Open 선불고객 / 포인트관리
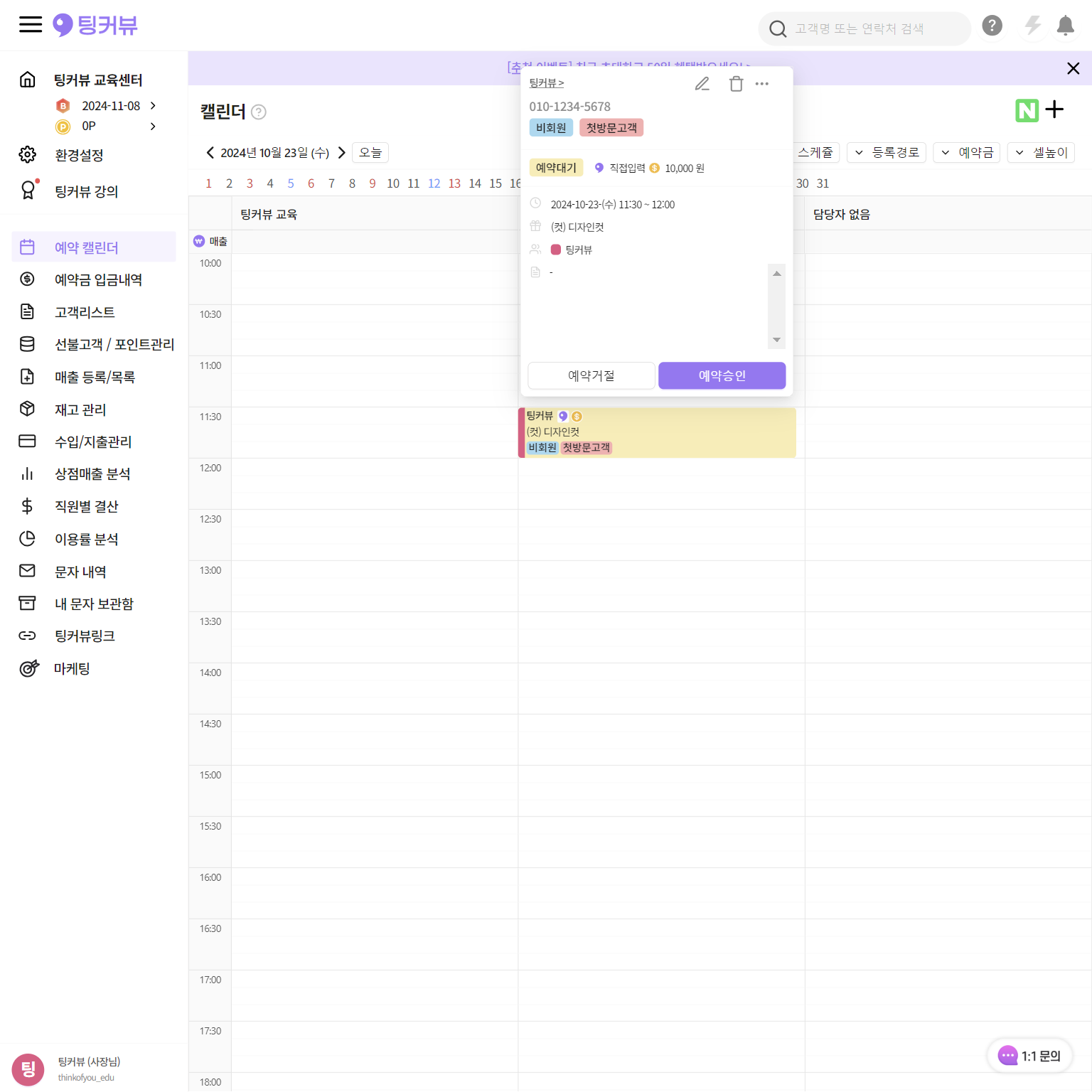This screenshot has height=1092, width=1092. (114, 344)
